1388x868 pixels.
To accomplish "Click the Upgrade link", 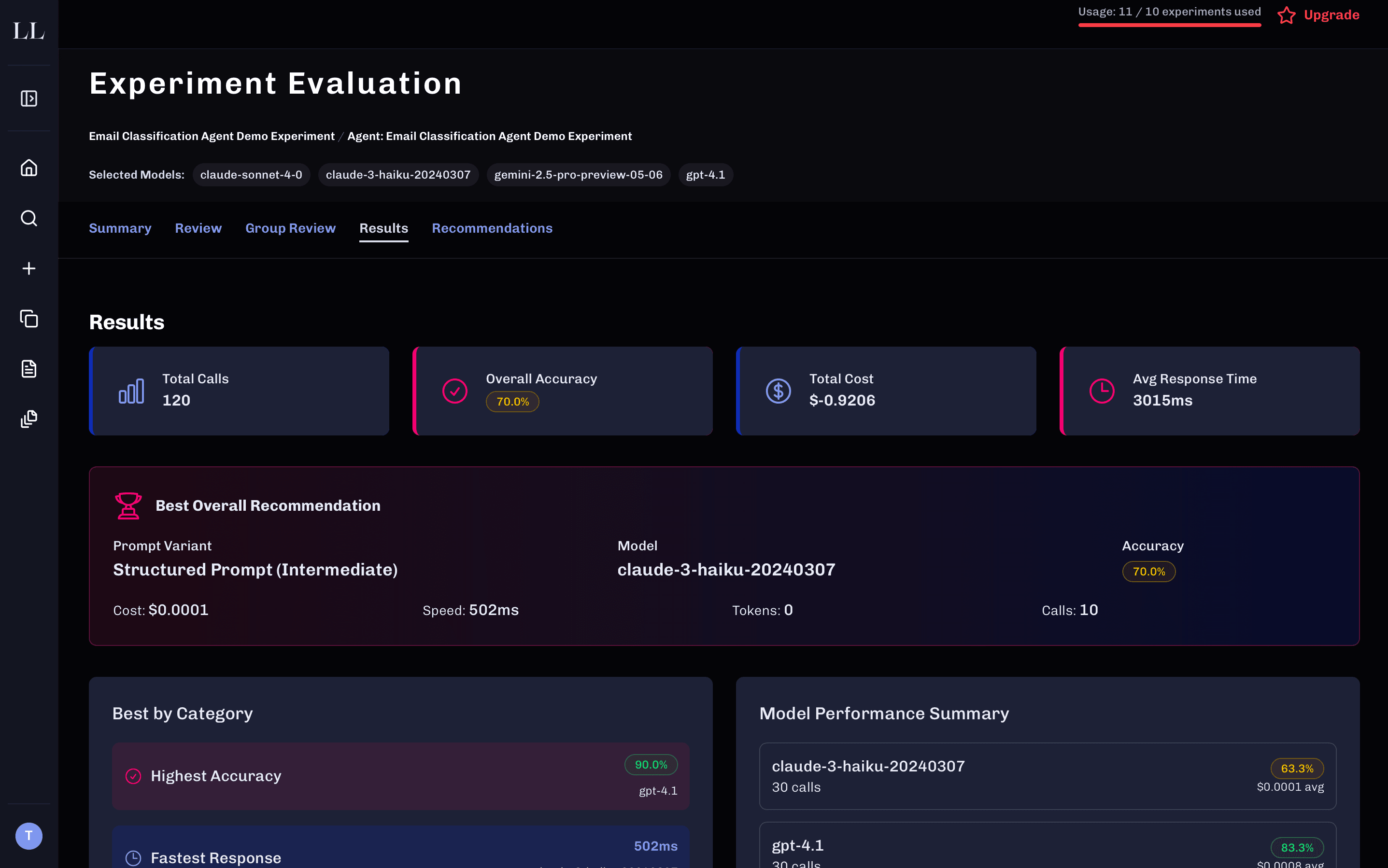I will click(1331, 15).
